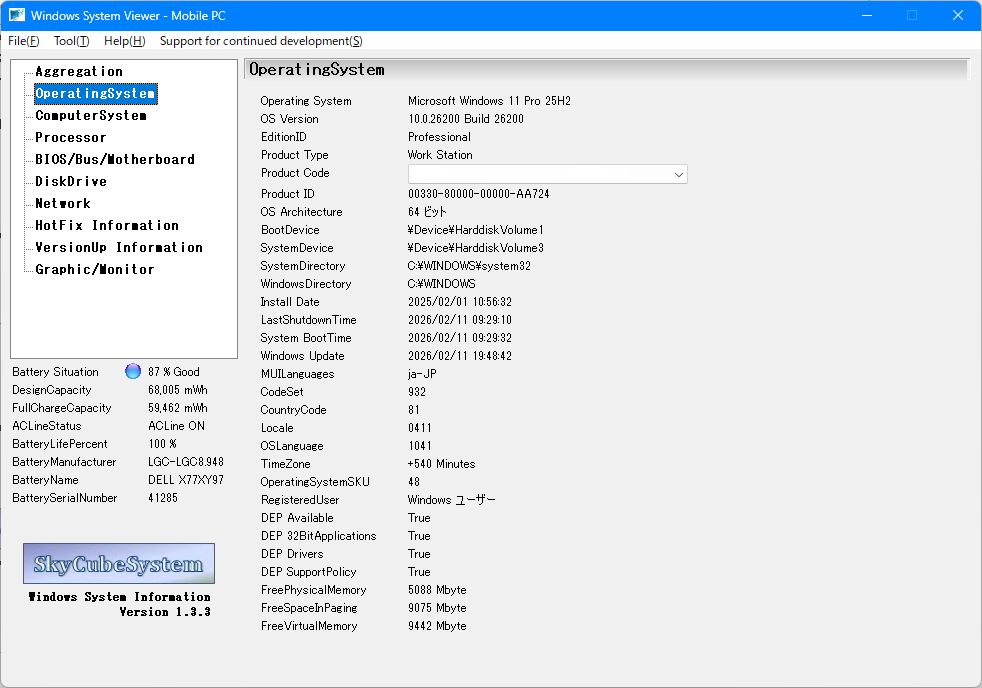Show Network information
The image size is (982, 688).
(63, 204)
